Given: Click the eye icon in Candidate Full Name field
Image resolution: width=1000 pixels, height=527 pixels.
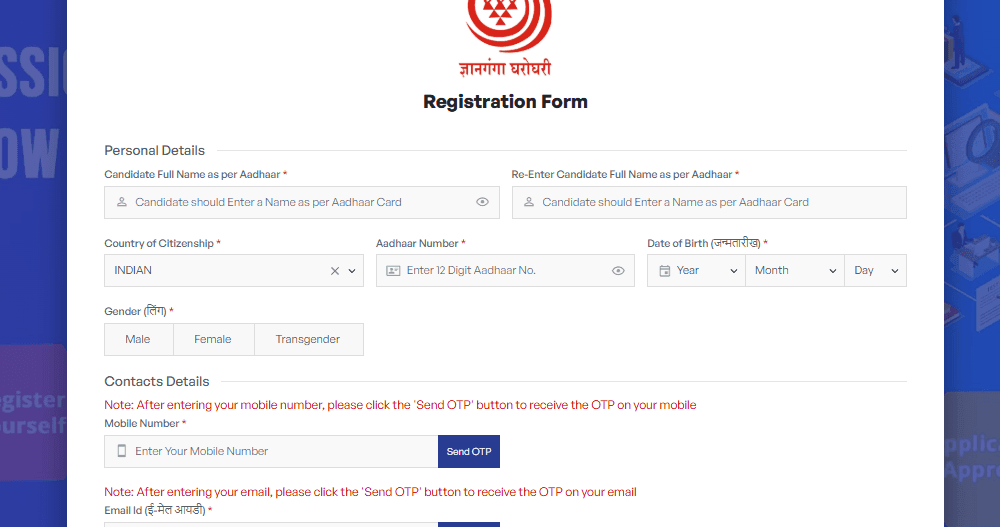Looking at the screenshot, I should [x=482, y=202].
